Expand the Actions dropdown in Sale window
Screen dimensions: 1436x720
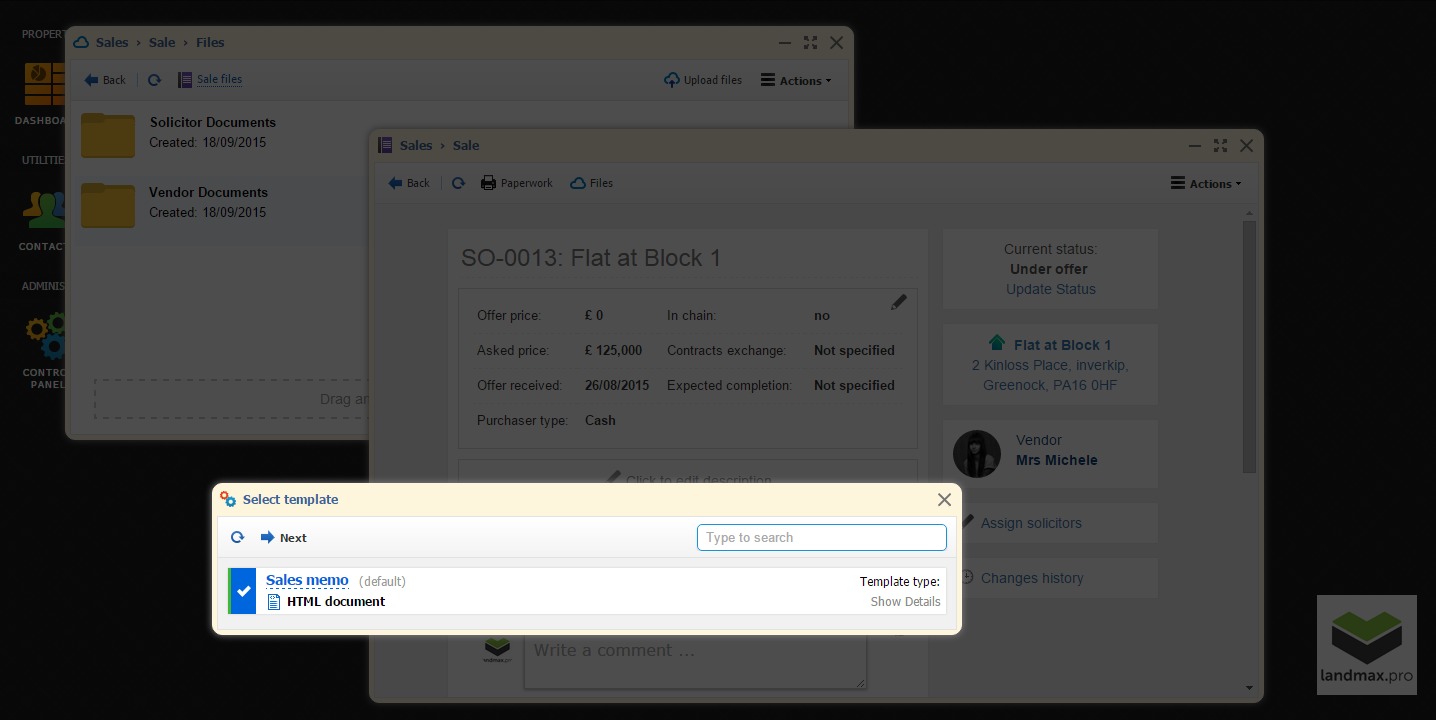(1205, 183)
